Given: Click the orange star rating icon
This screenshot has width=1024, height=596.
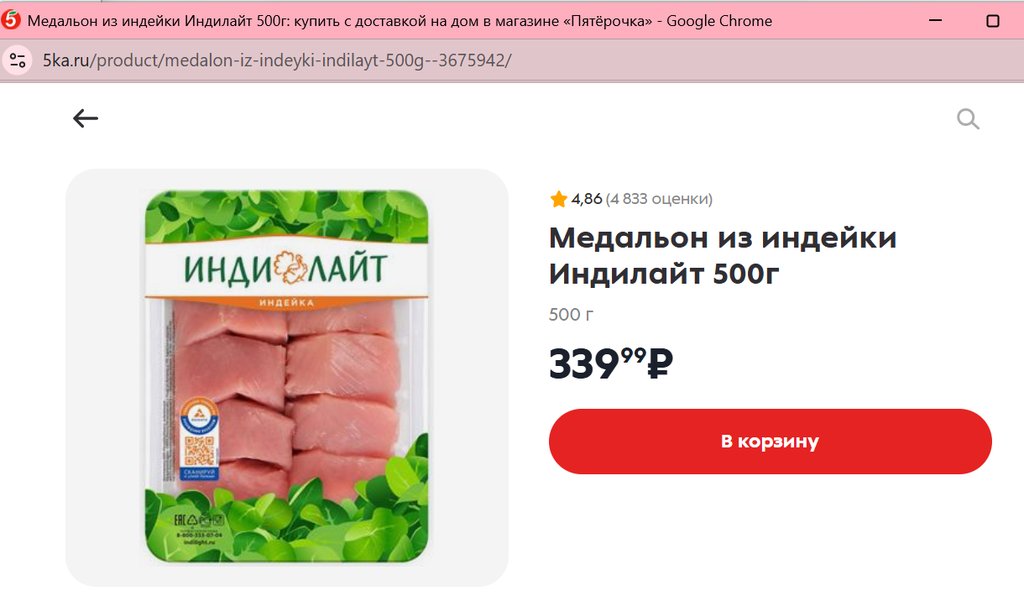Looking at the screenshot, I should 558,198.
